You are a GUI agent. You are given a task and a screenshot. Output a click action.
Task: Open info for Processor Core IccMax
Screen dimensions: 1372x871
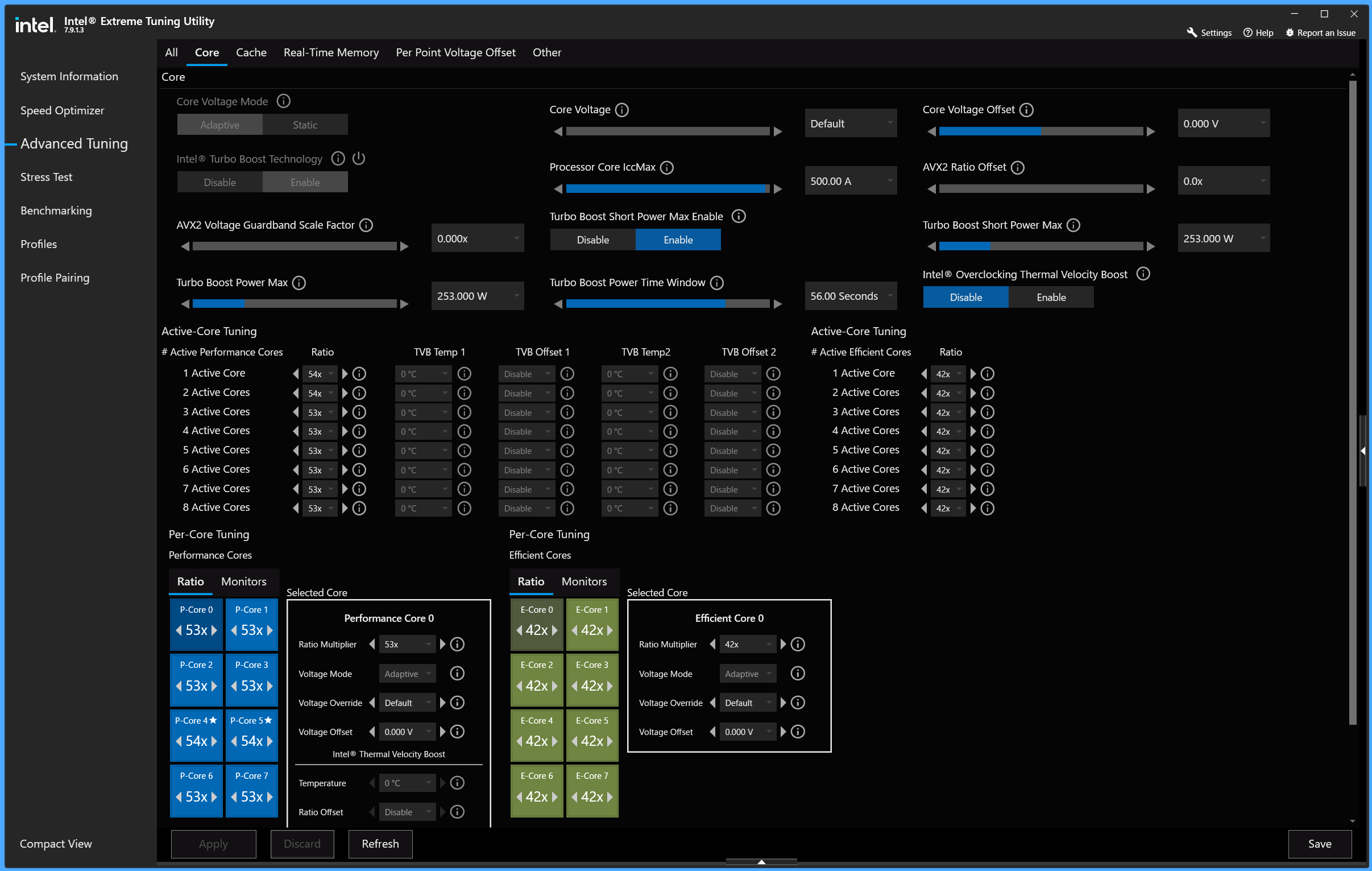pyautogui.click(x=666, y=167)
